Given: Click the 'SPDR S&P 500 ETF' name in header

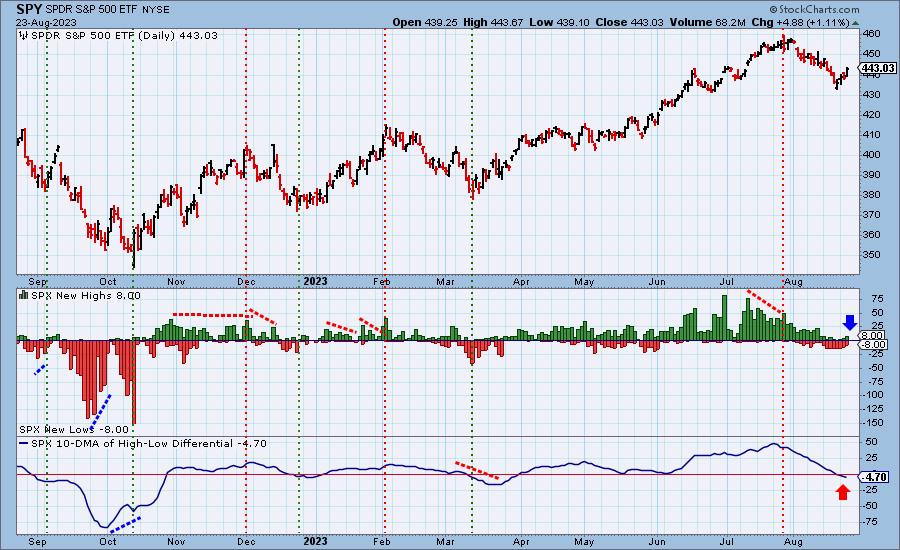Looking at the screenshot, I should point(91,10).
